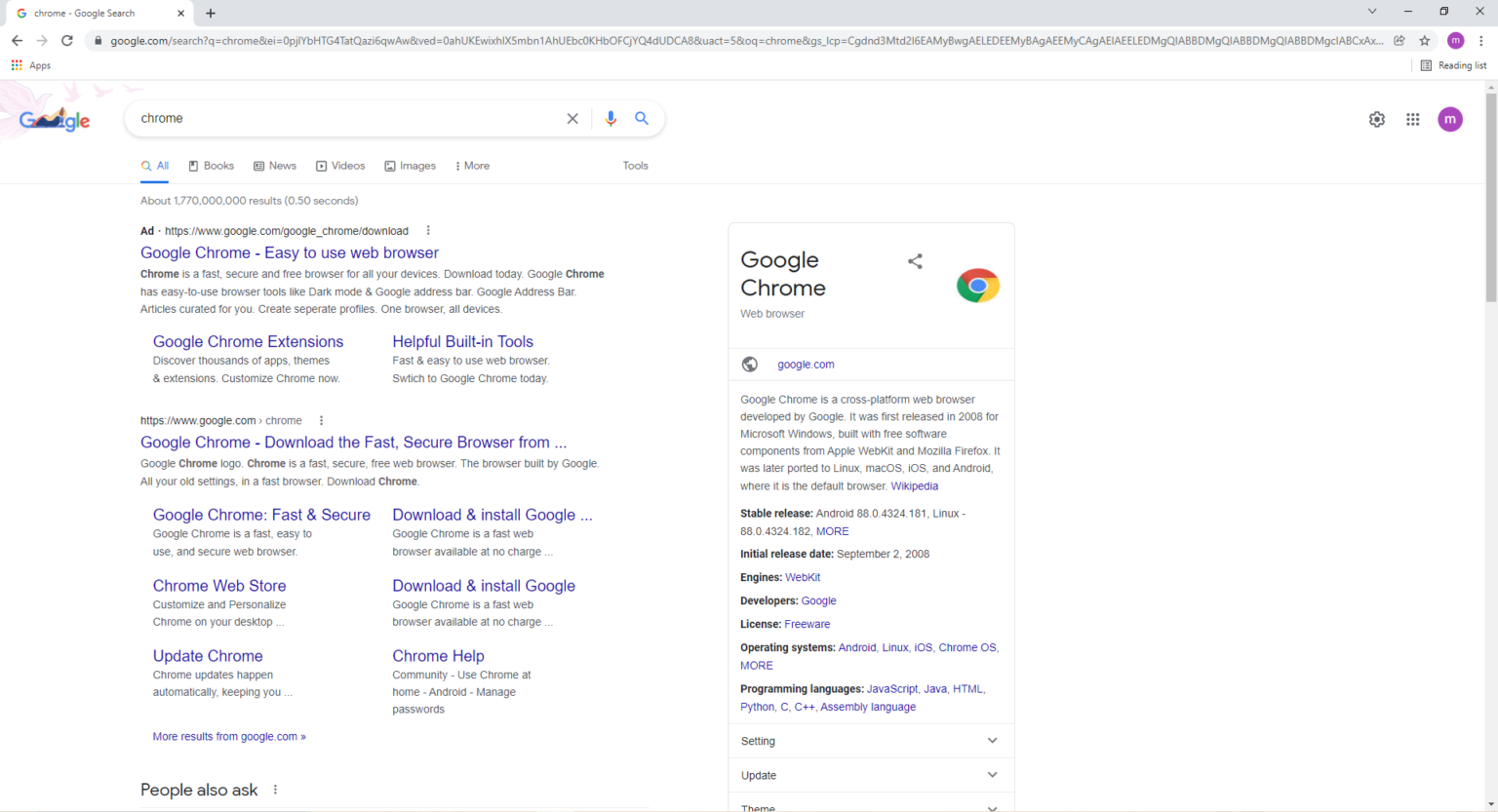Switch to the News search tab

pyautogui.click(x=274, y=166)
